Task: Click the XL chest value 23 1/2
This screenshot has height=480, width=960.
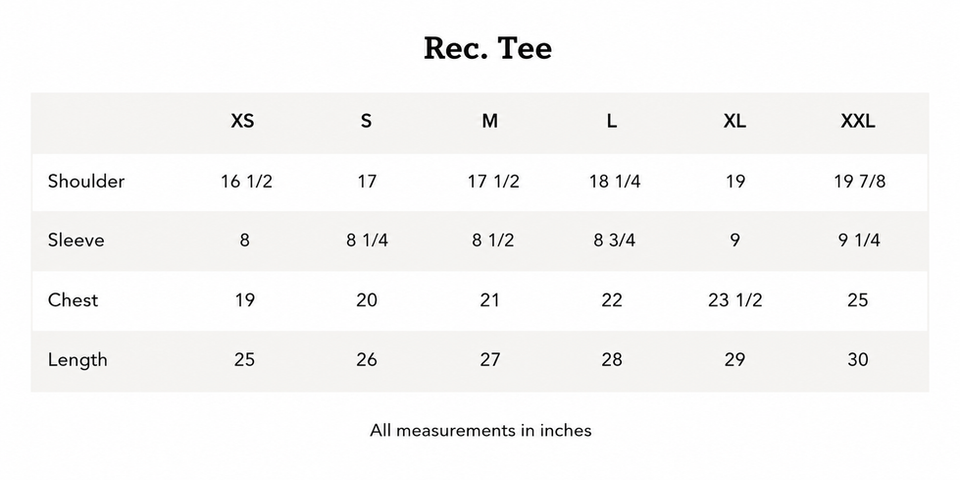Action: click(735, 301)
